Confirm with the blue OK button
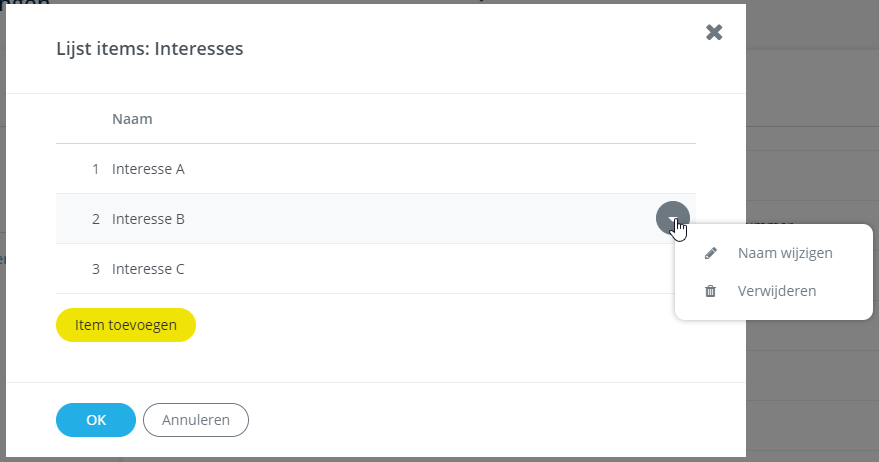The width and height of the screenshot is (879, 462). [96, 420]
